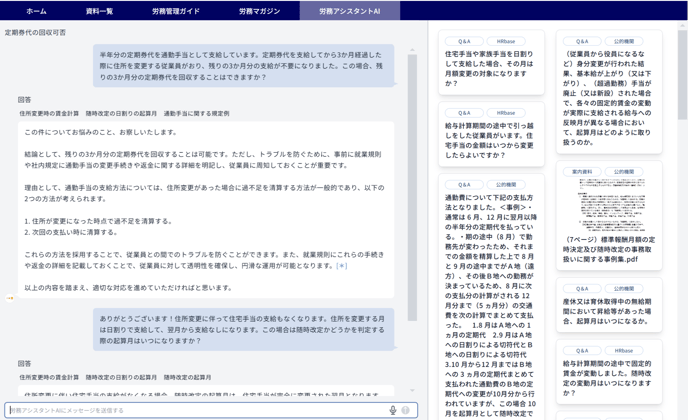Click closing line 以上の内容を踏まえ

[128, 288]
